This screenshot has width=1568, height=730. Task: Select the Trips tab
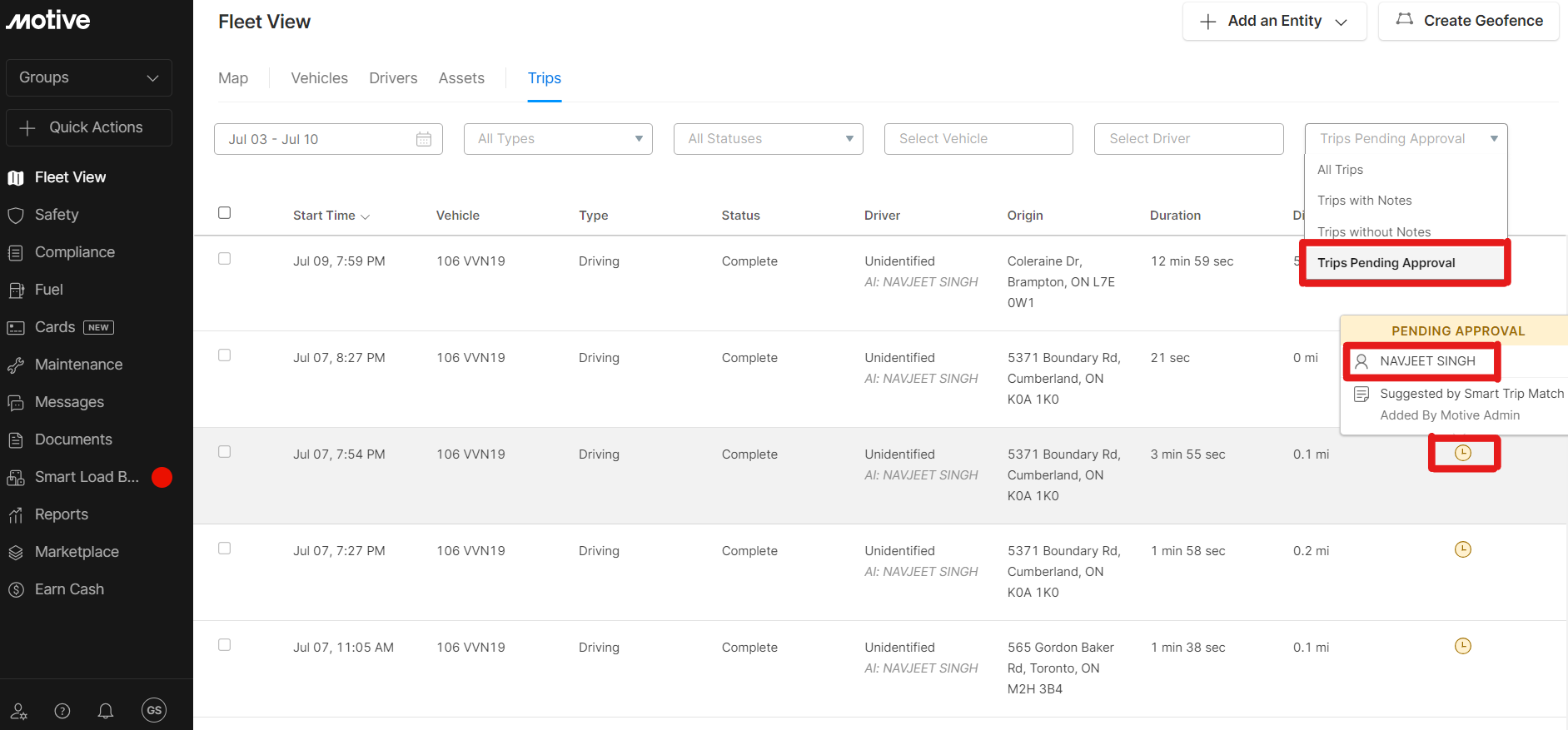(545, 78)
